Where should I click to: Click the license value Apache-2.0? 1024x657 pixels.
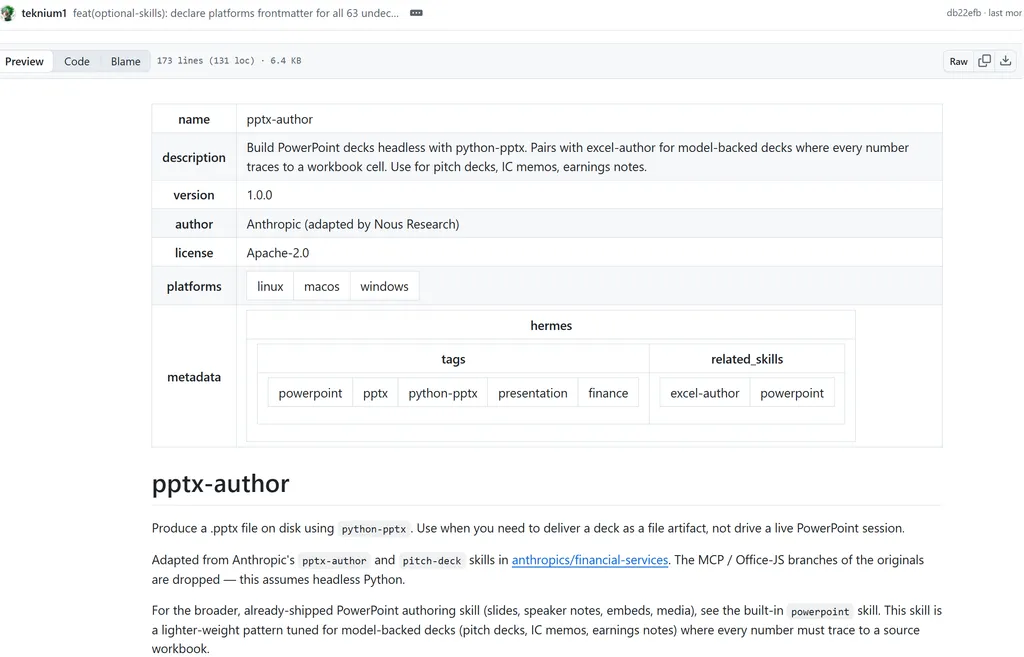tap(278, 253)
